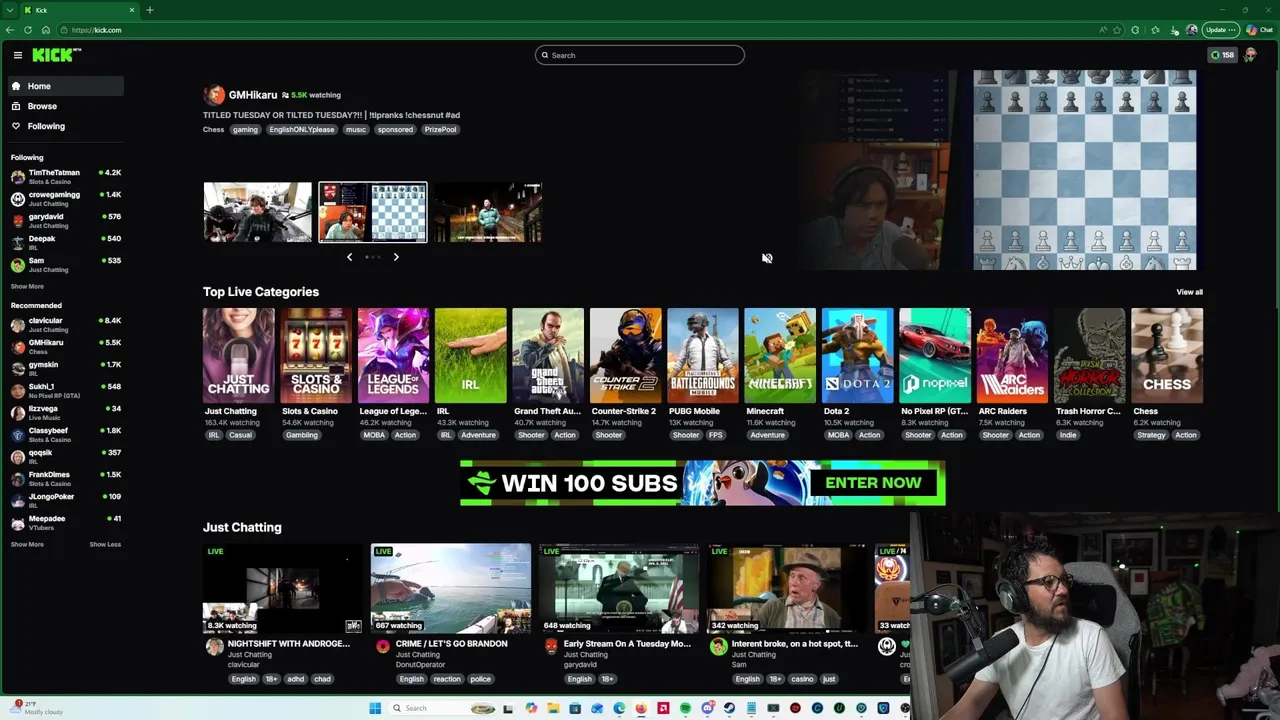
Task: Open the Counter-Strike 2 category card
Action: point(625,355)
